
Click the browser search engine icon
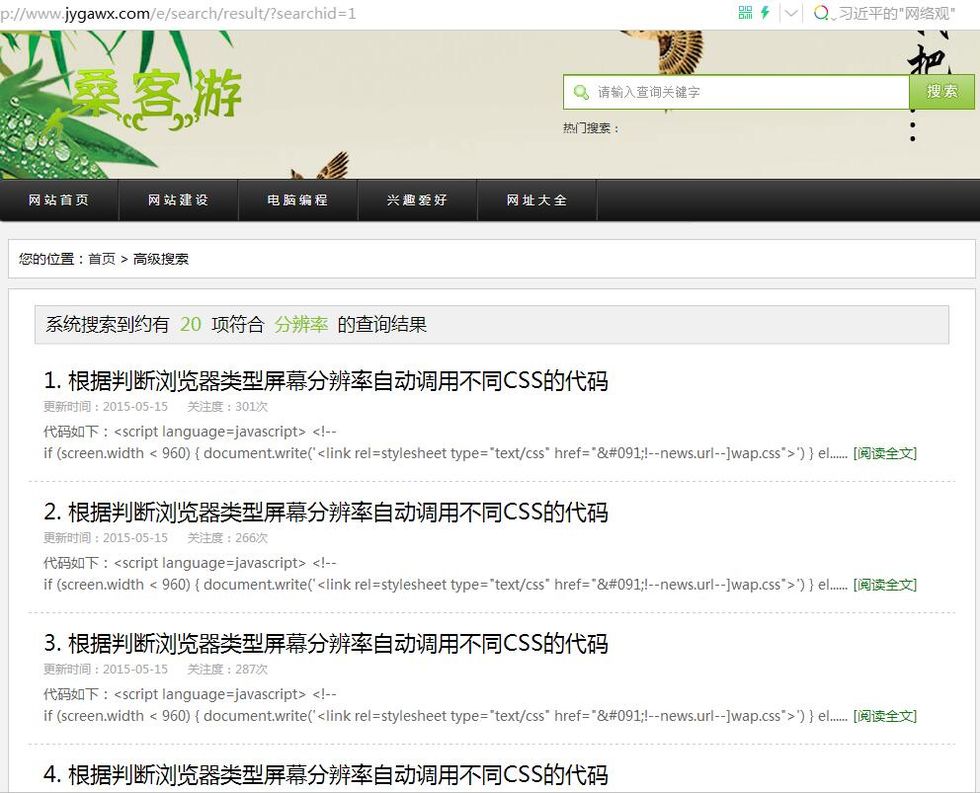(821, 12)
